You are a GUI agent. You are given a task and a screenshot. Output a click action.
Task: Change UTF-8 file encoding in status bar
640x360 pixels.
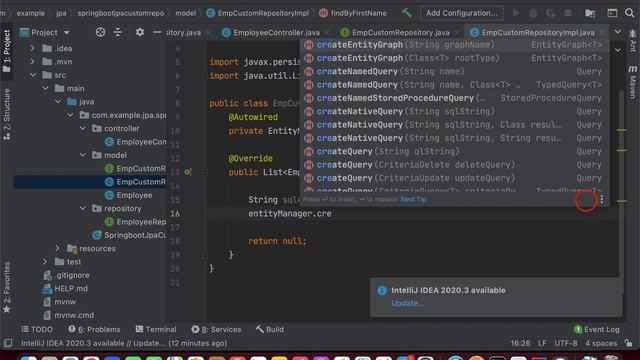(566, 343)
